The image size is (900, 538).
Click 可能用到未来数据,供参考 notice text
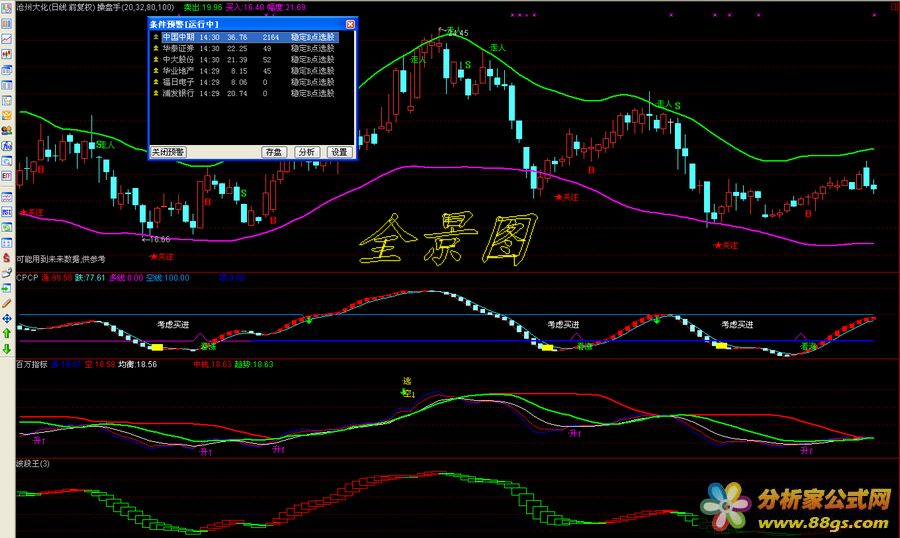point(61,260)
